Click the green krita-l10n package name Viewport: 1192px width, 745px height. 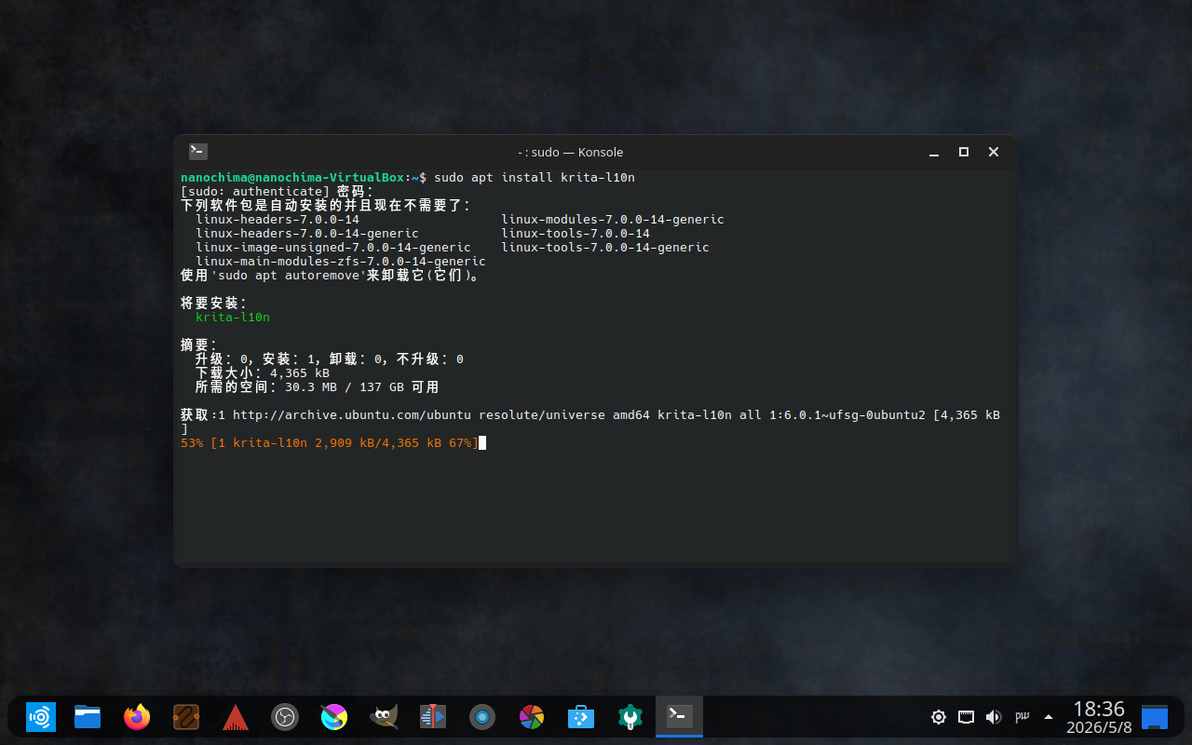coord(233,317)
